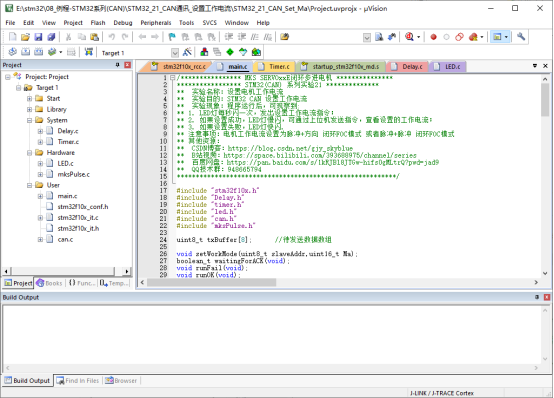Viewport: 554px width, 398px height.
Task: Switch to the Books panel tab
Action: coord(50,283)
